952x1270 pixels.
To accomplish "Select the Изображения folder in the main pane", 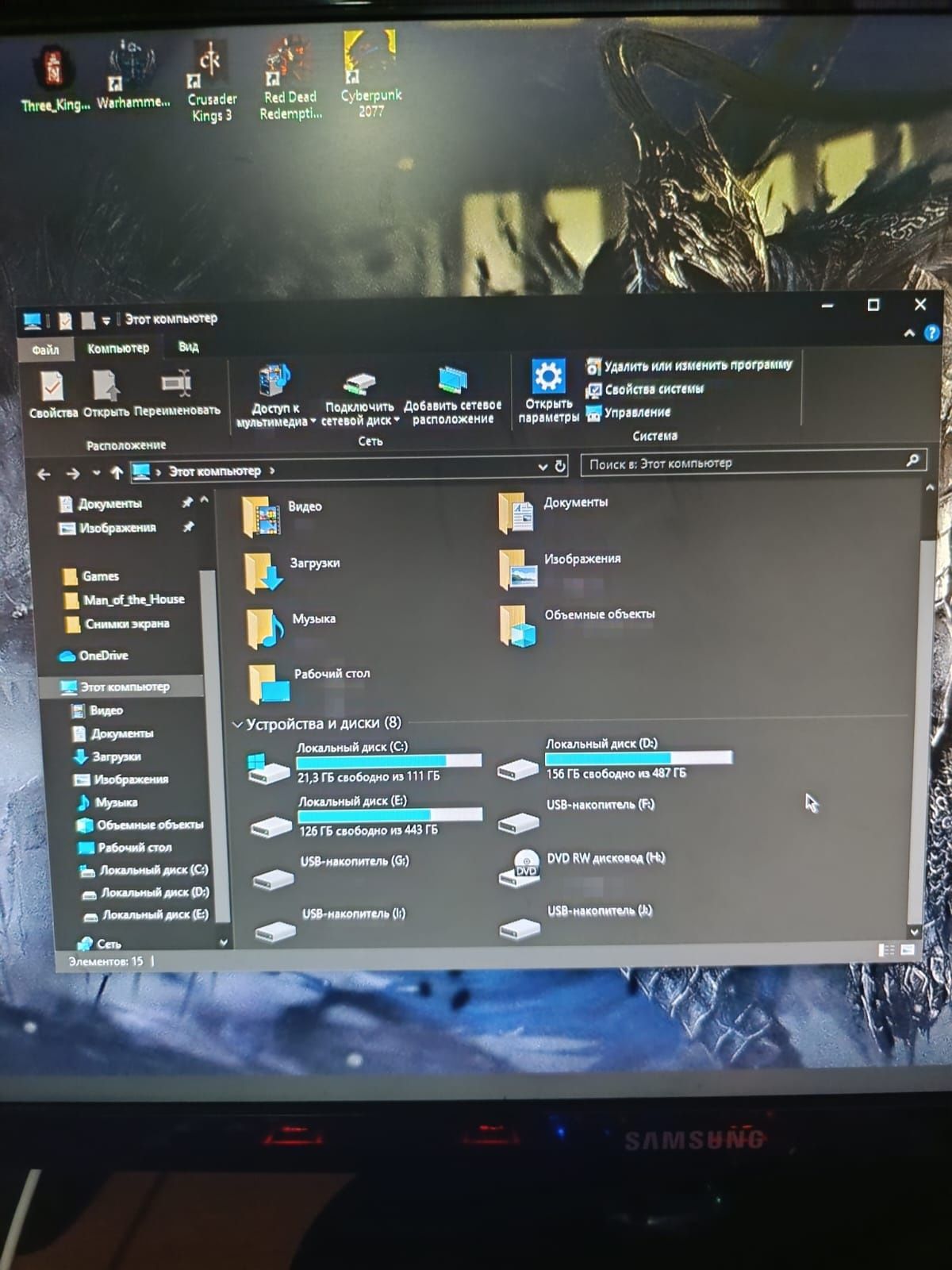I will 560,568.
